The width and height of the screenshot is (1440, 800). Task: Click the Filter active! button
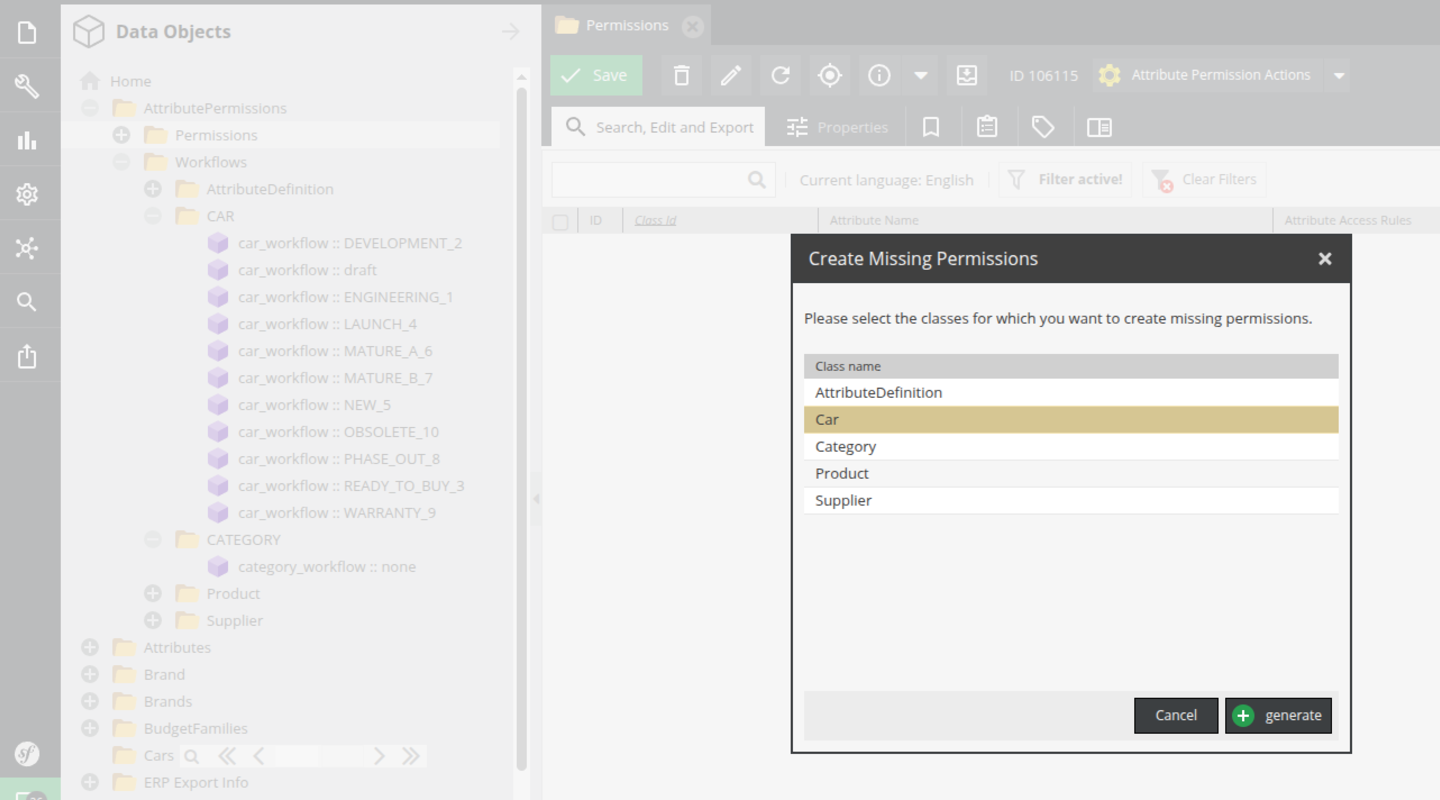point(1065,180)
